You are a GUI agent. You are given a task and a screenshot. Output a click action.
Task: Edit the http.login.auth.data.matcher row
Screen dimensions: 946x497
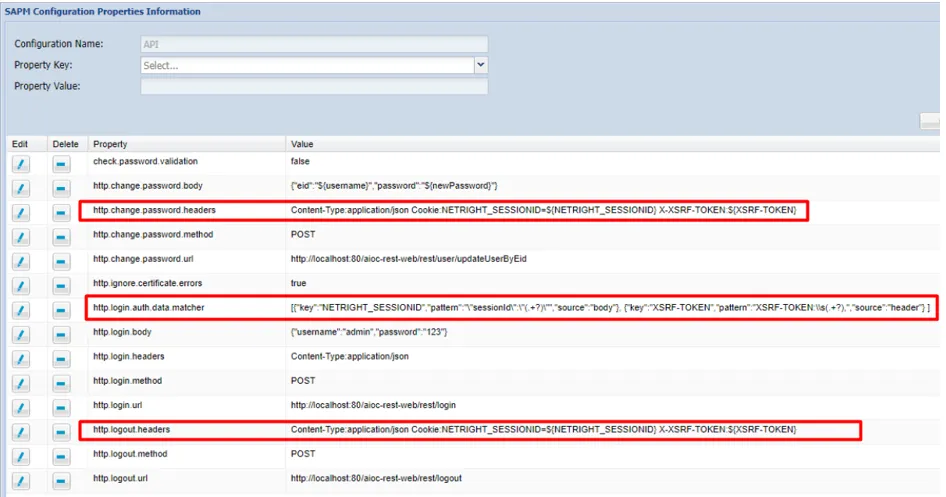coord(21,310)
